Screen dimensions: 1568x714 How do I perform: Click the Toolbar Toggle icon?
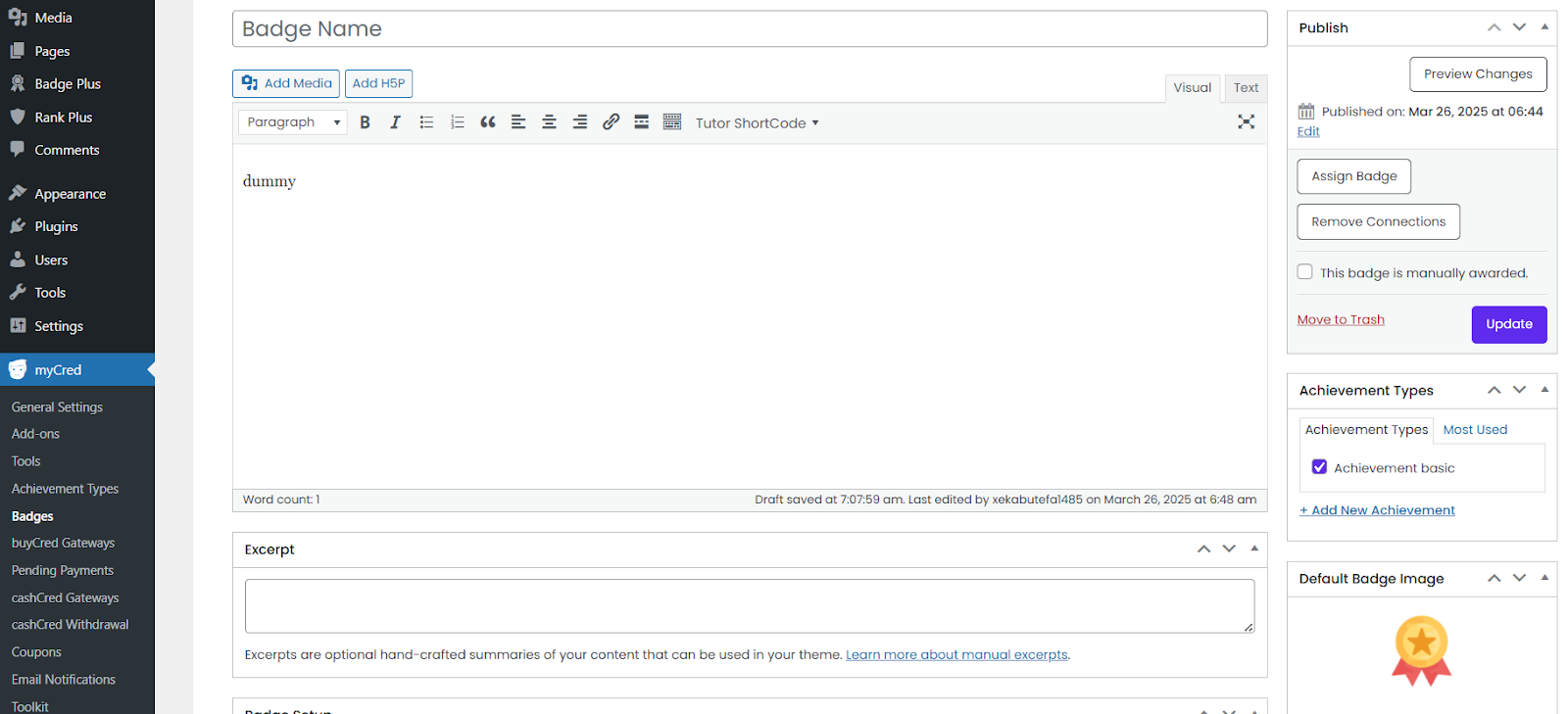tap(672, 122)
